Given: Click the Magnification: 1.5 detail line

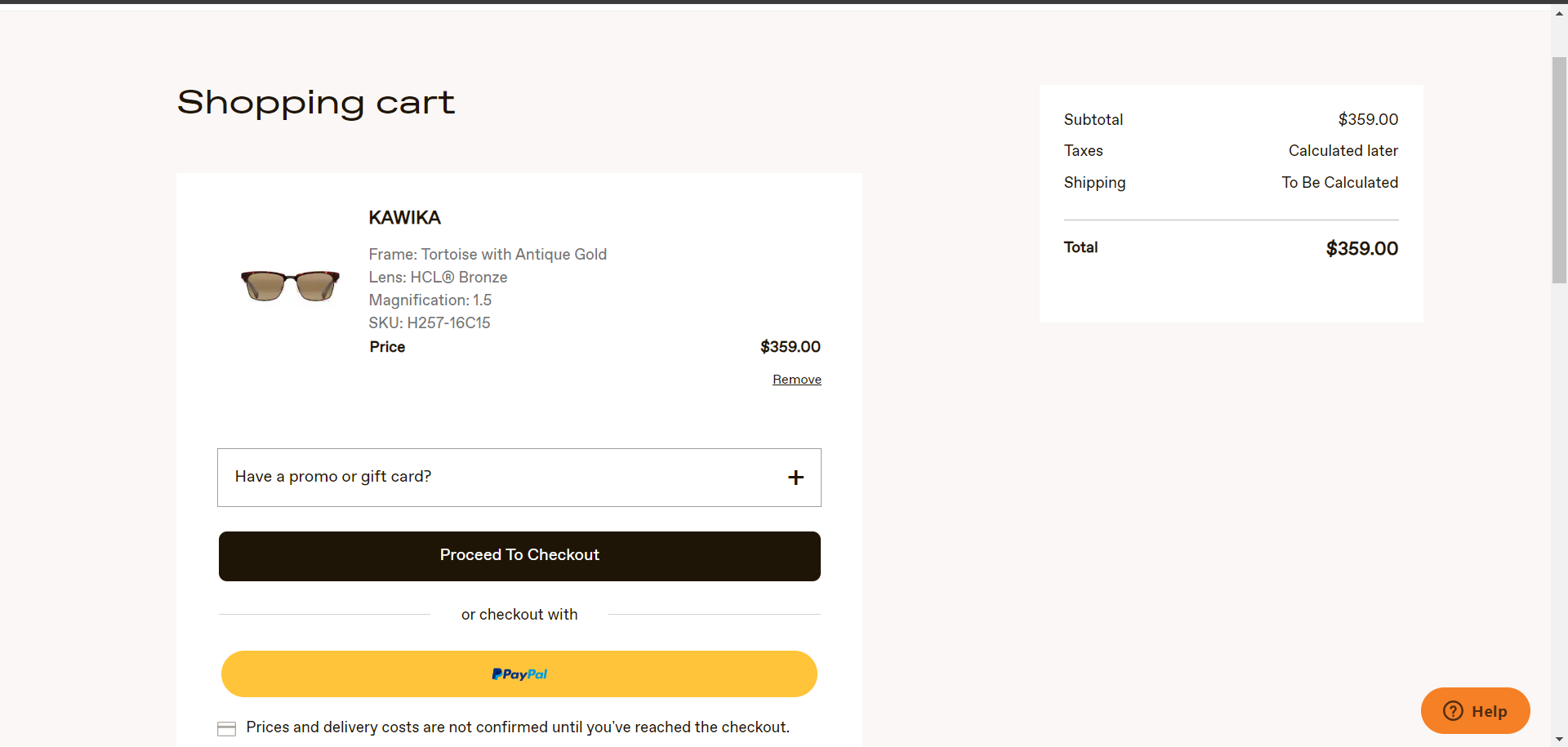Looking at the screenshot, I should point(430,300).
